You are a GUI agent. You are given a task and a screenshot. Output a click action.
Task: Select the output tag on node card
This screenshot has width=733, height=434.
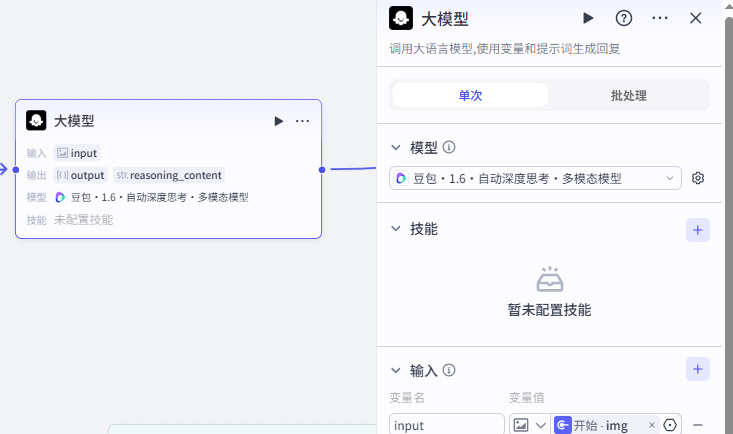pyautogui.click(x=80, y=175)
